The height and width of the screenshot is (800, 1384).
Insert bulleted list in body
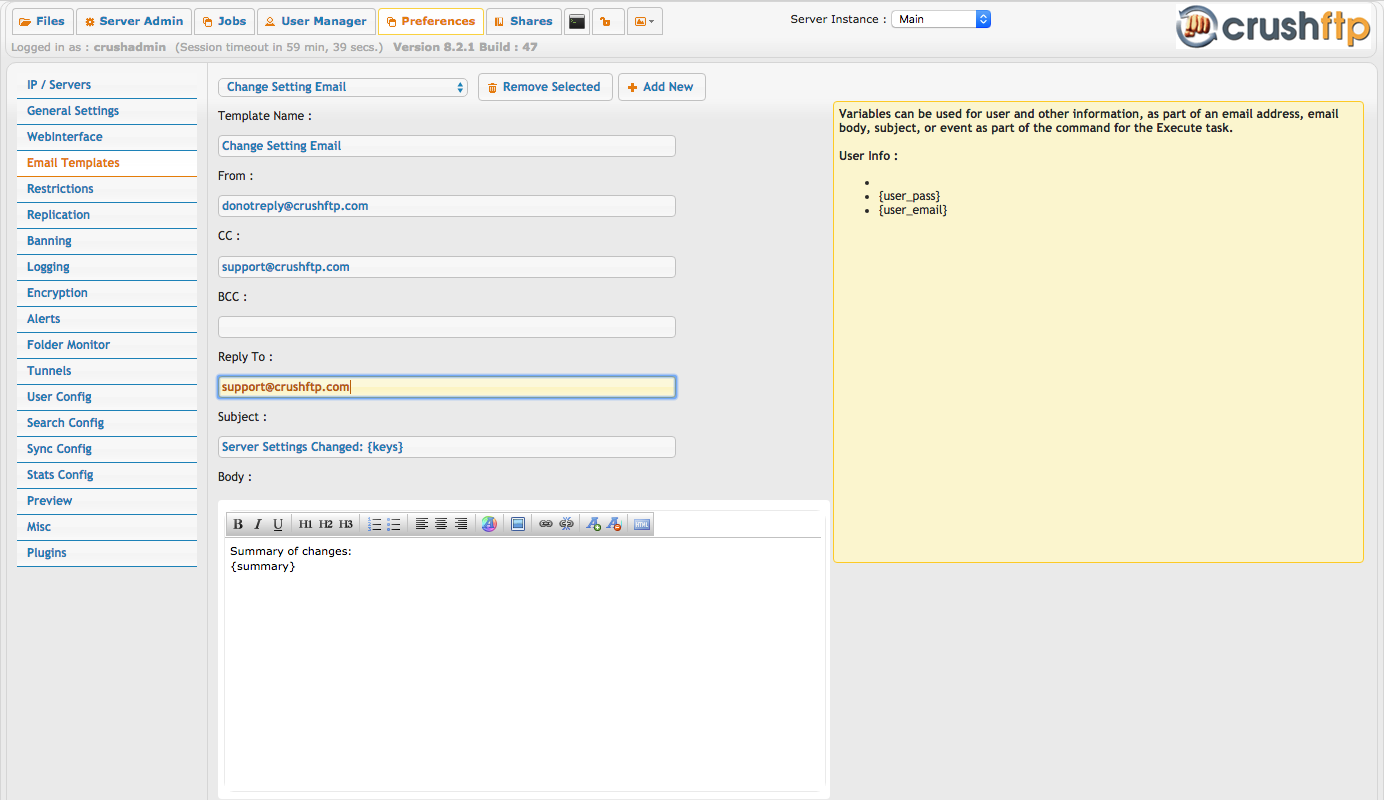[x=394, y=524]
